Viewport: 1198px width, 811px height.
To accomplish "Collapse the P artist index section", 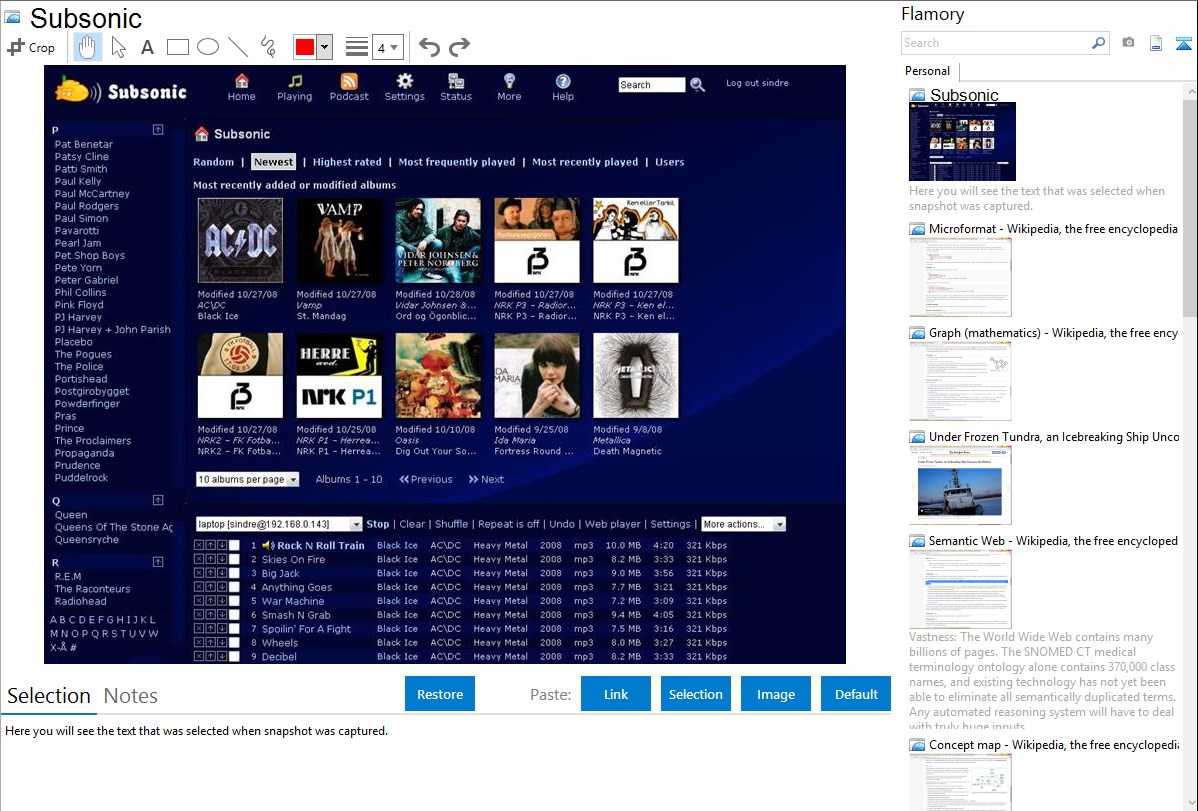I will click(158, 130).
